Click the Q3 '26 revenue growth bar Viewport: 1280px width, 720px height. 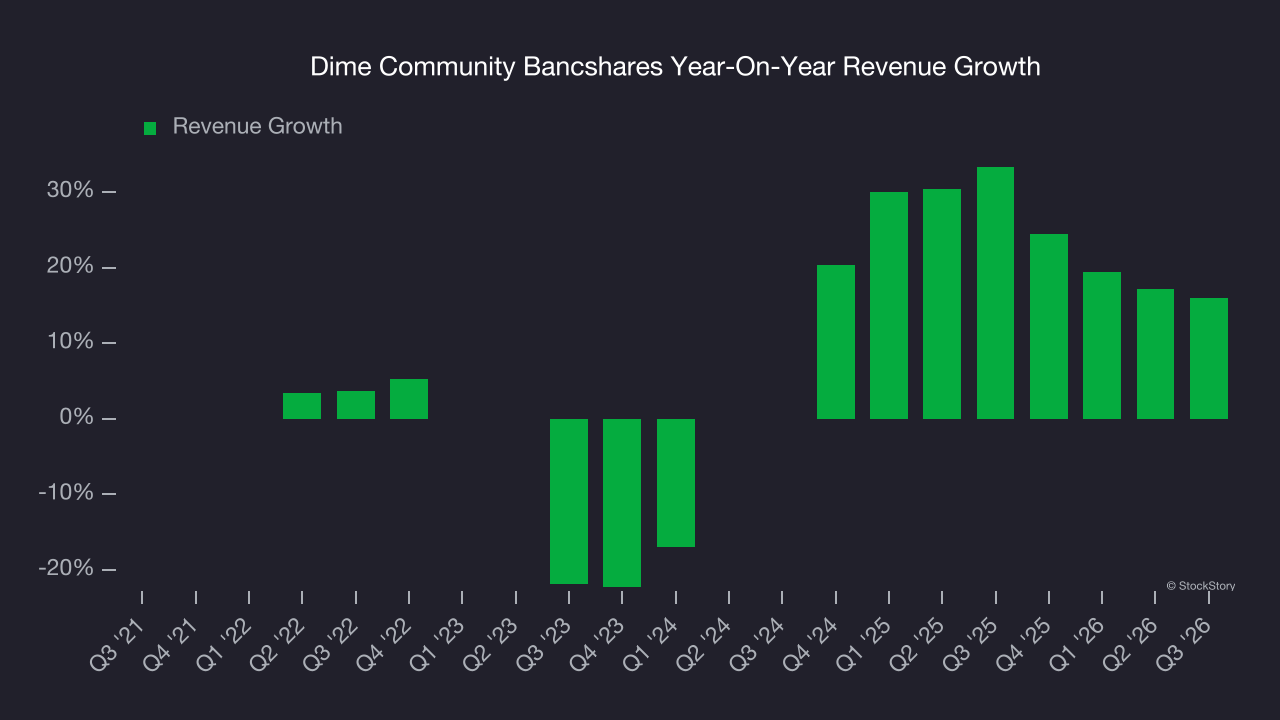pyautogui.click(x=1209, y=358)
